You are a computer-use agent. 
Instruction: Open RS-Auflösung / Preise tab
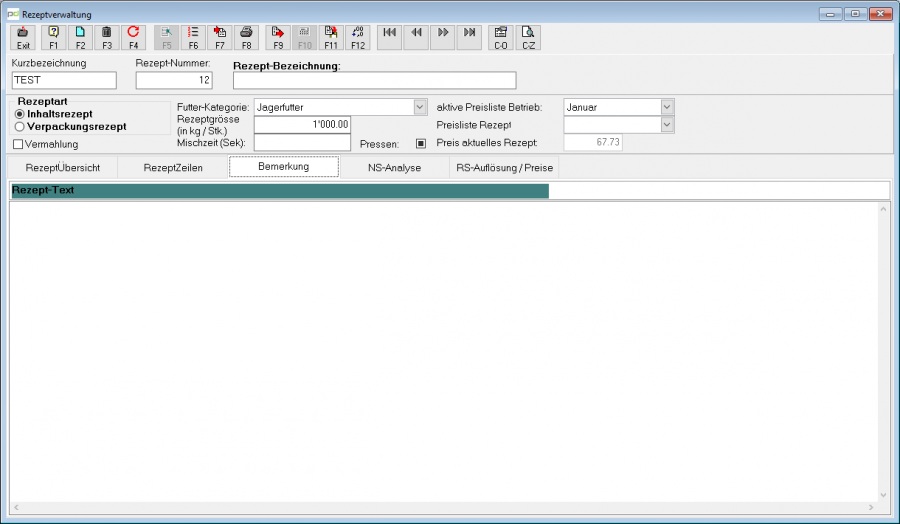click(x=505, y=168)
